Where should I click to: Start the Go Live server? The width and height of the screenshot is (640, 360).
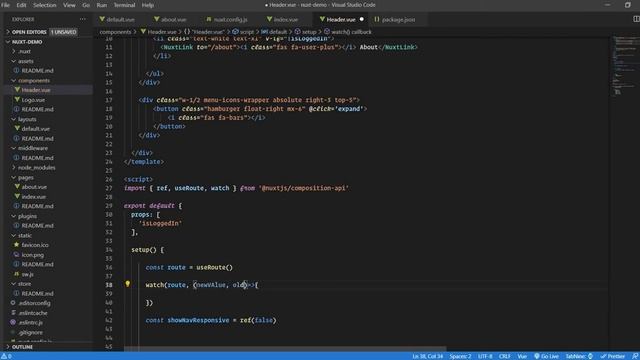coord(546,356)
